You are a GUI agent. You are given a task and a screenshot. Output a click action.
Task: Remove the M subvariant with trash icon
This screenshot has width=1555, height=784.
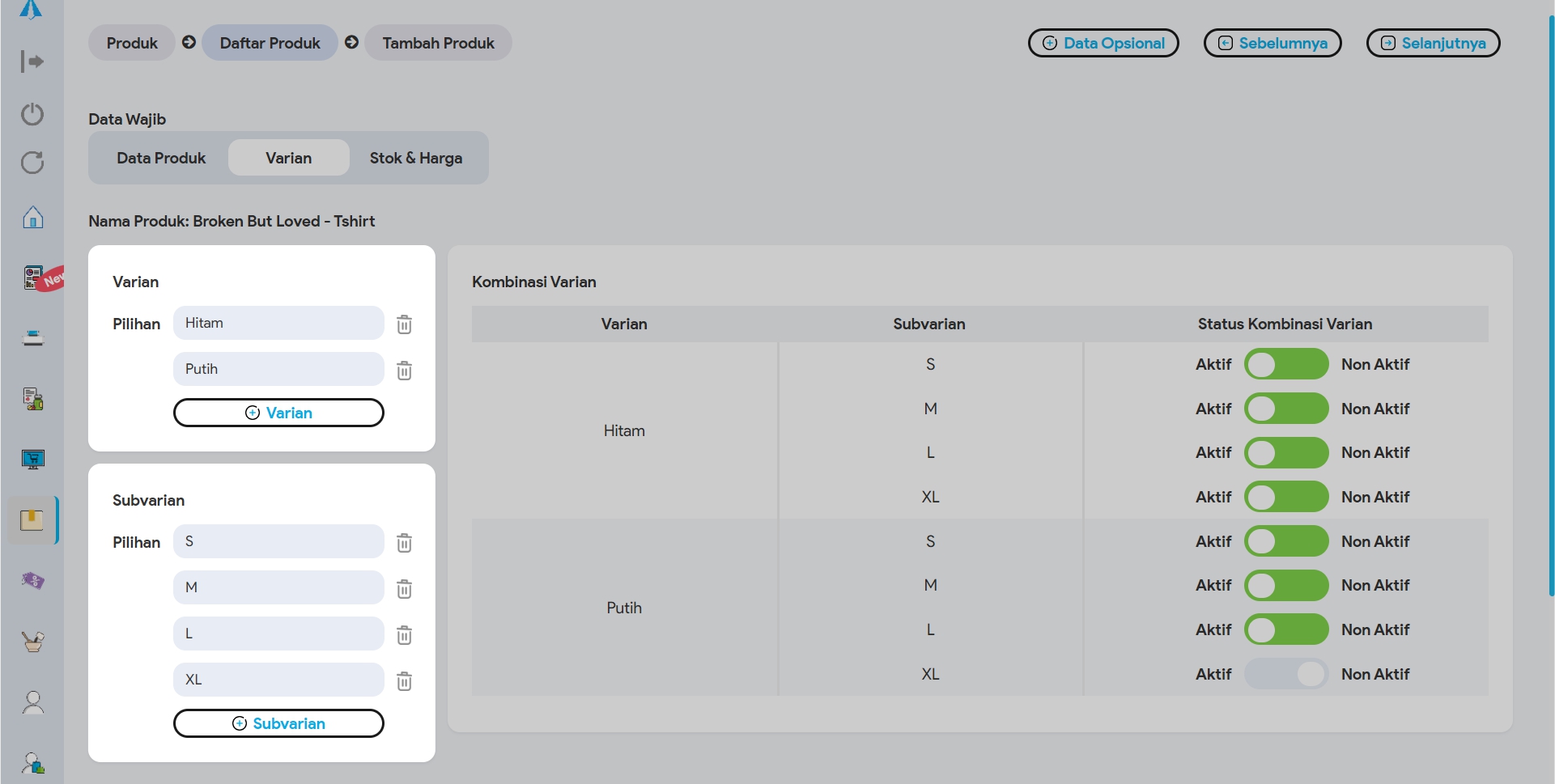[404, 589]
